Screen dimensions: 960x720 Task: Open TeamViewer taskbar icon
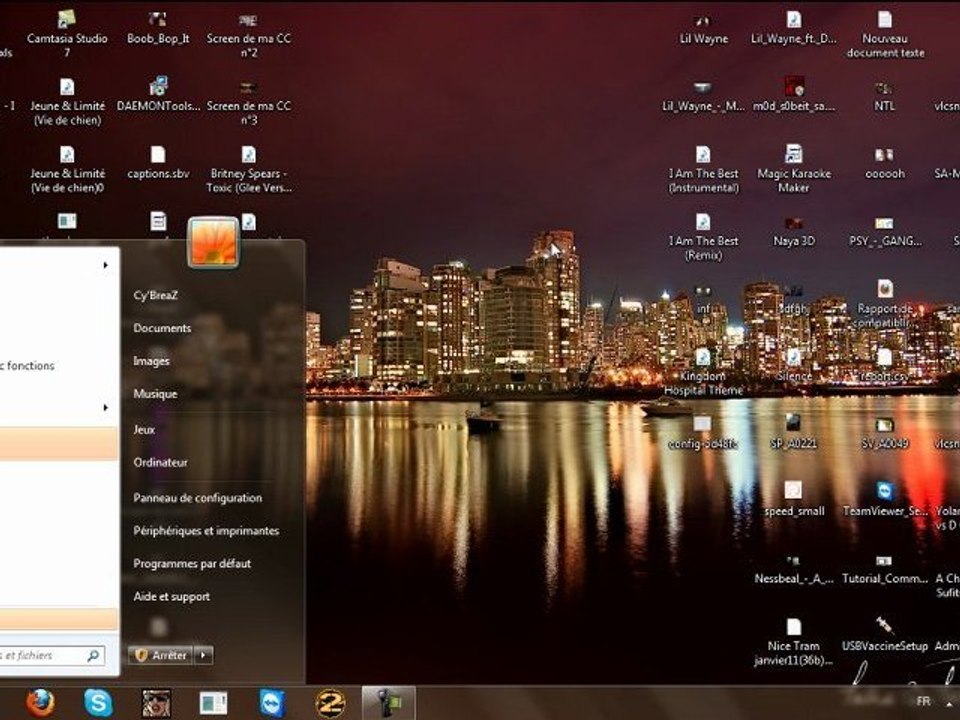click(x=272, y=703)
